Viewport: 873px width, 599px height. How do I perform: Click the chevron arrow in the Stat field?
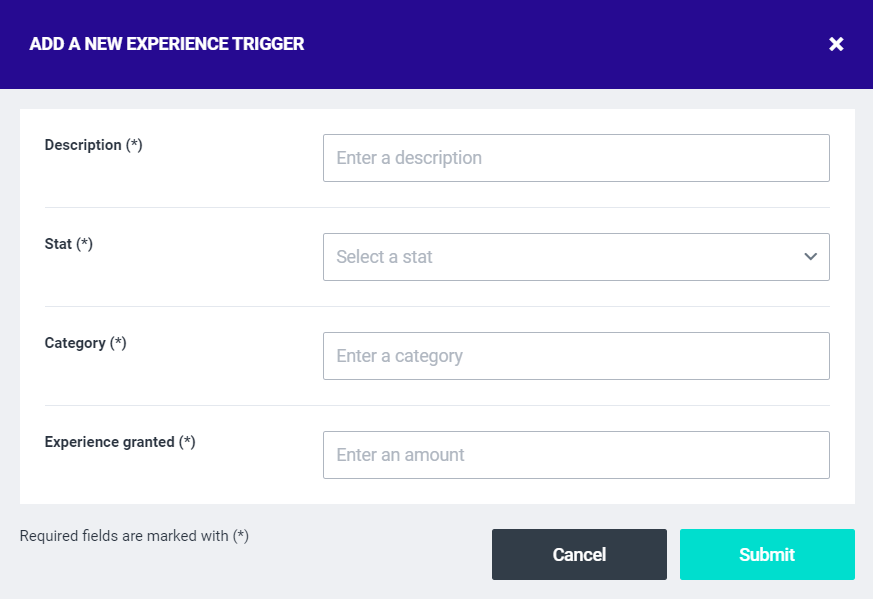(810, 257)
